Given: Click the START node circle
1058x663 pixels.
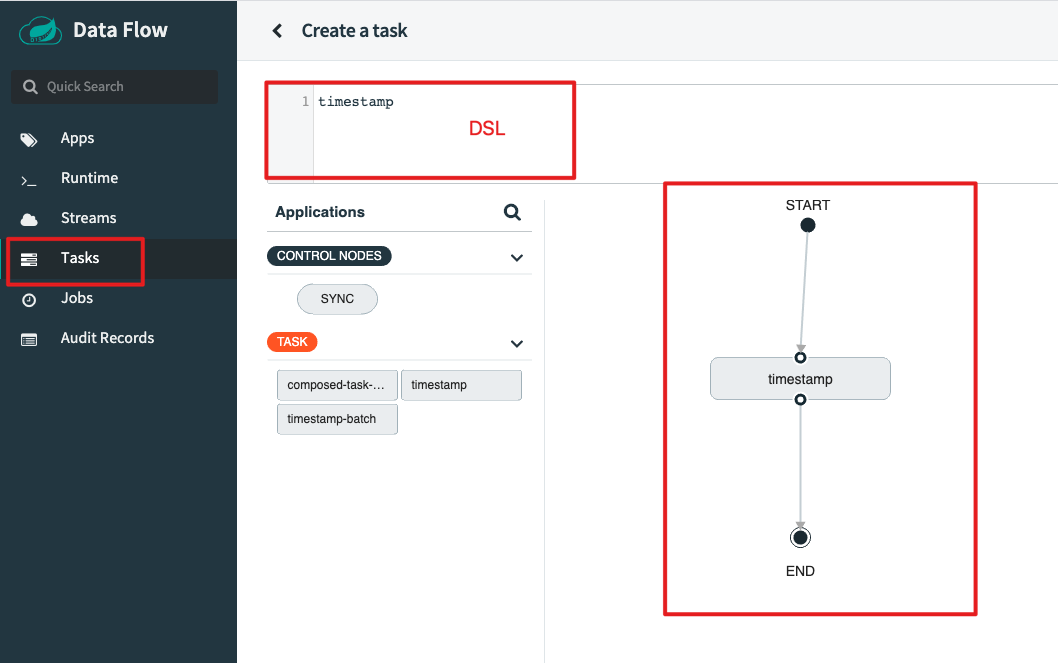Looking at the screenshot, I should pyautogui.click(x=807, y=225).
